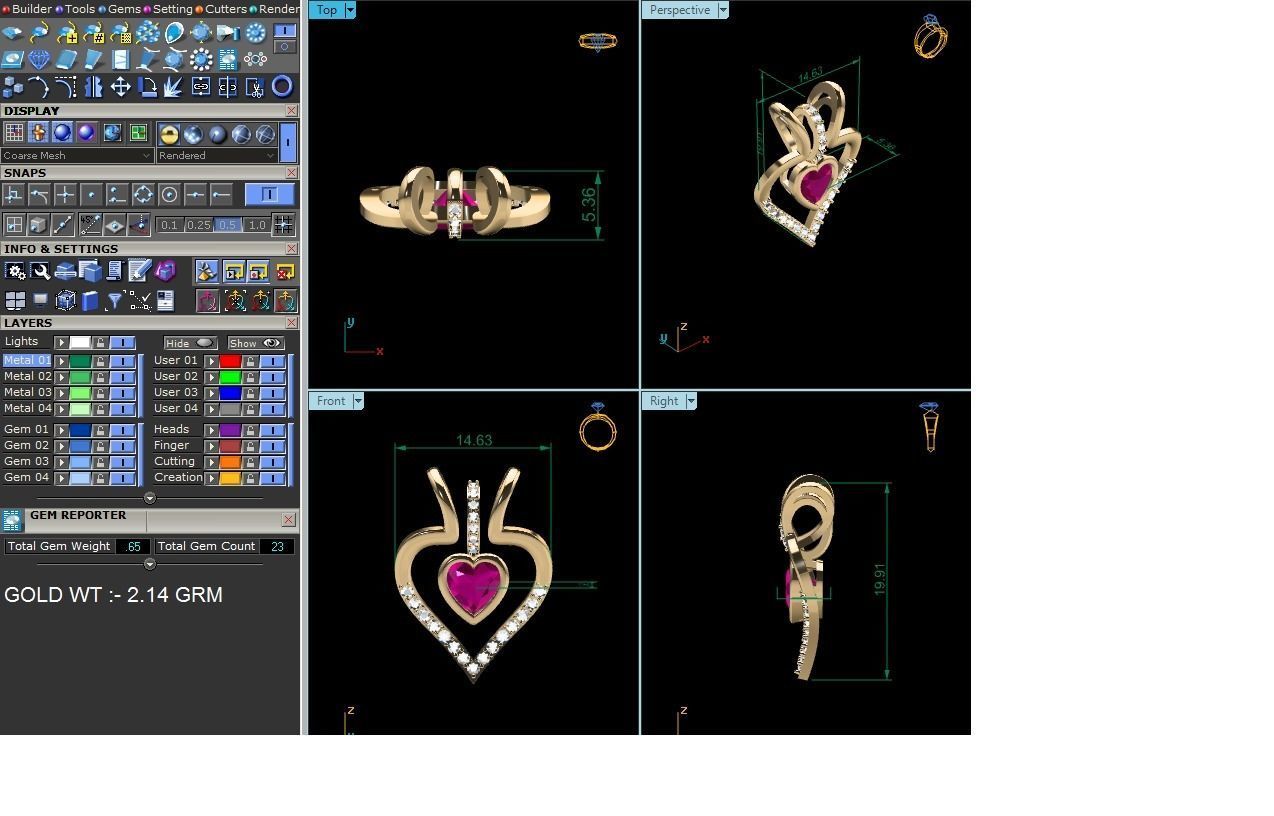Toggle the Snaps panel on switch

[270, 194]
